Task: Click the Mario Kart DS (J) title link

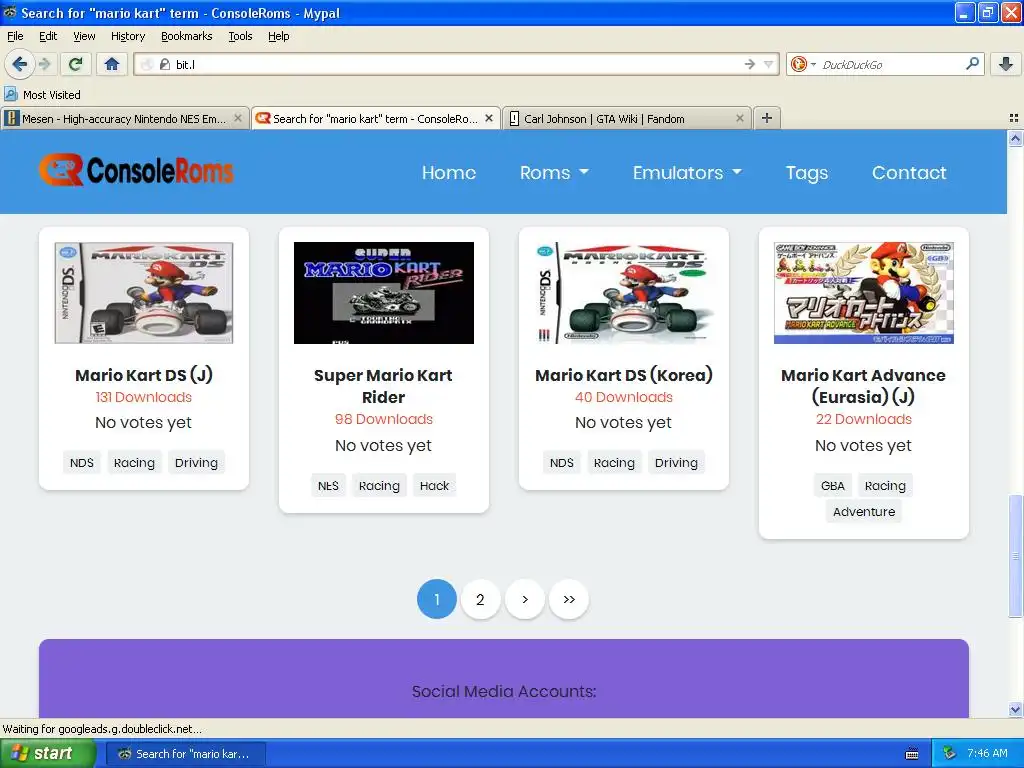Action: coord(144,375)
